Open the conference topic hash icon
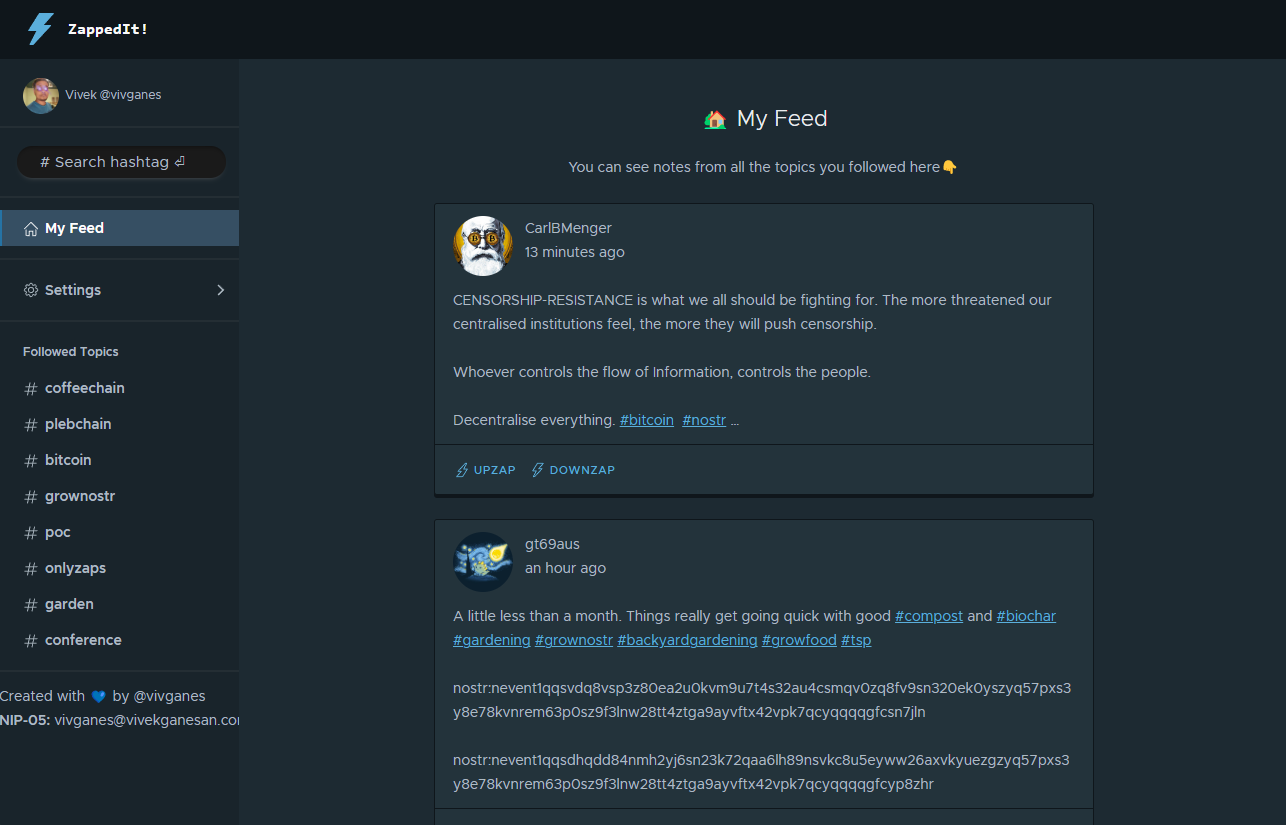 click(x=30, y=641)
